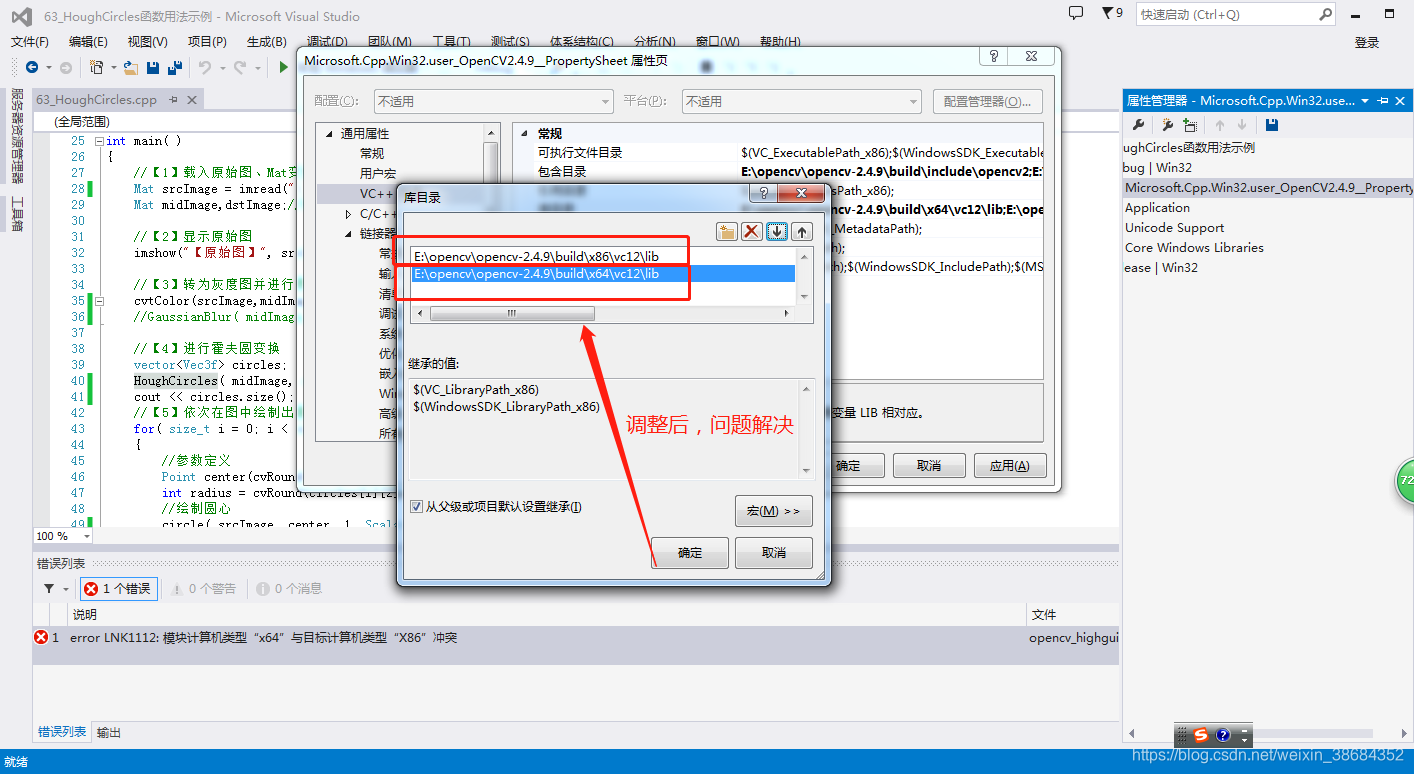The width and height of the screenshot is (1414, 774).
Task: Click add new property sheet wizard icon
Action: (1166, 125)
